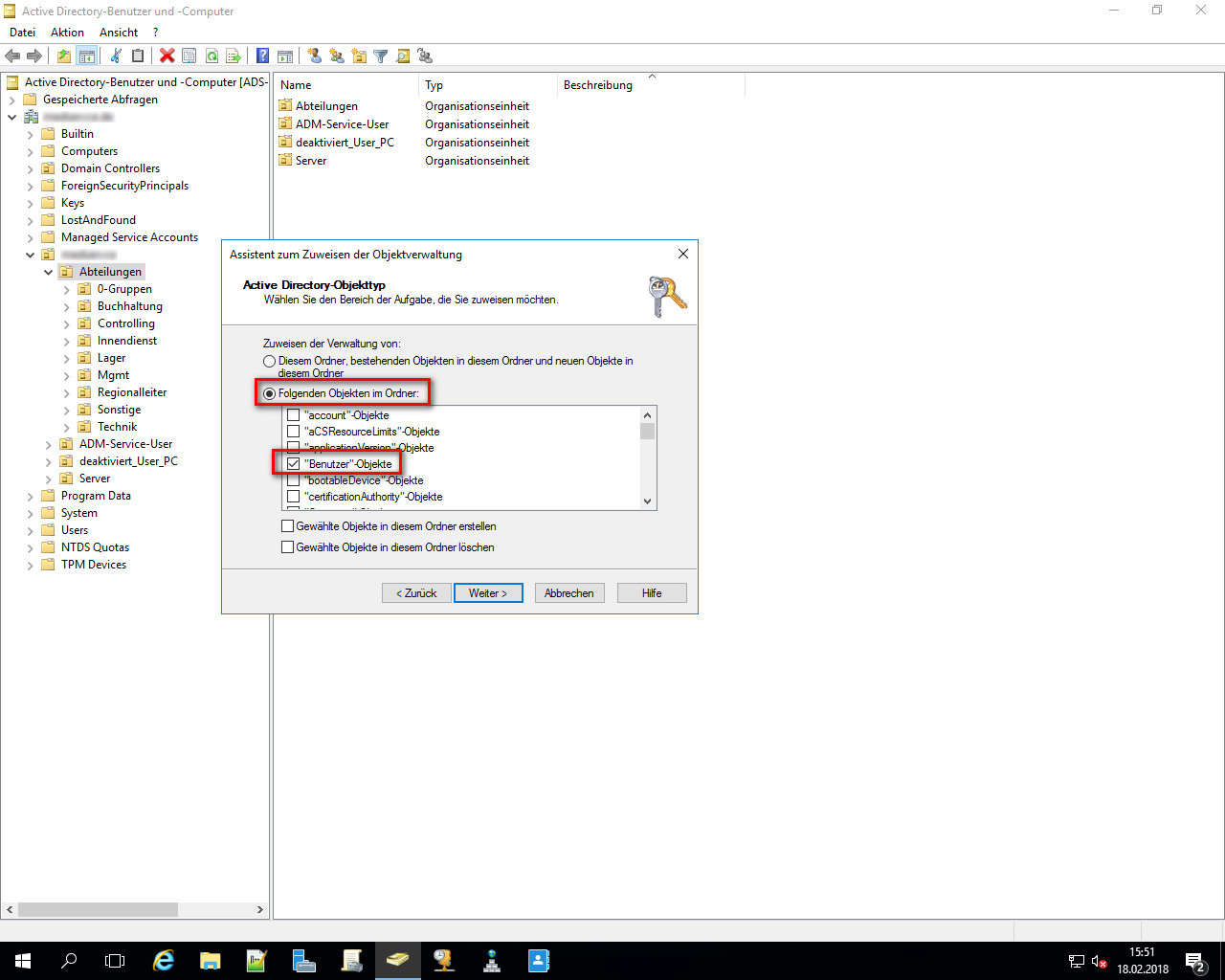Click the Find objects magnifier icon
The image size is (1225, 980).
tap(403, 56)
